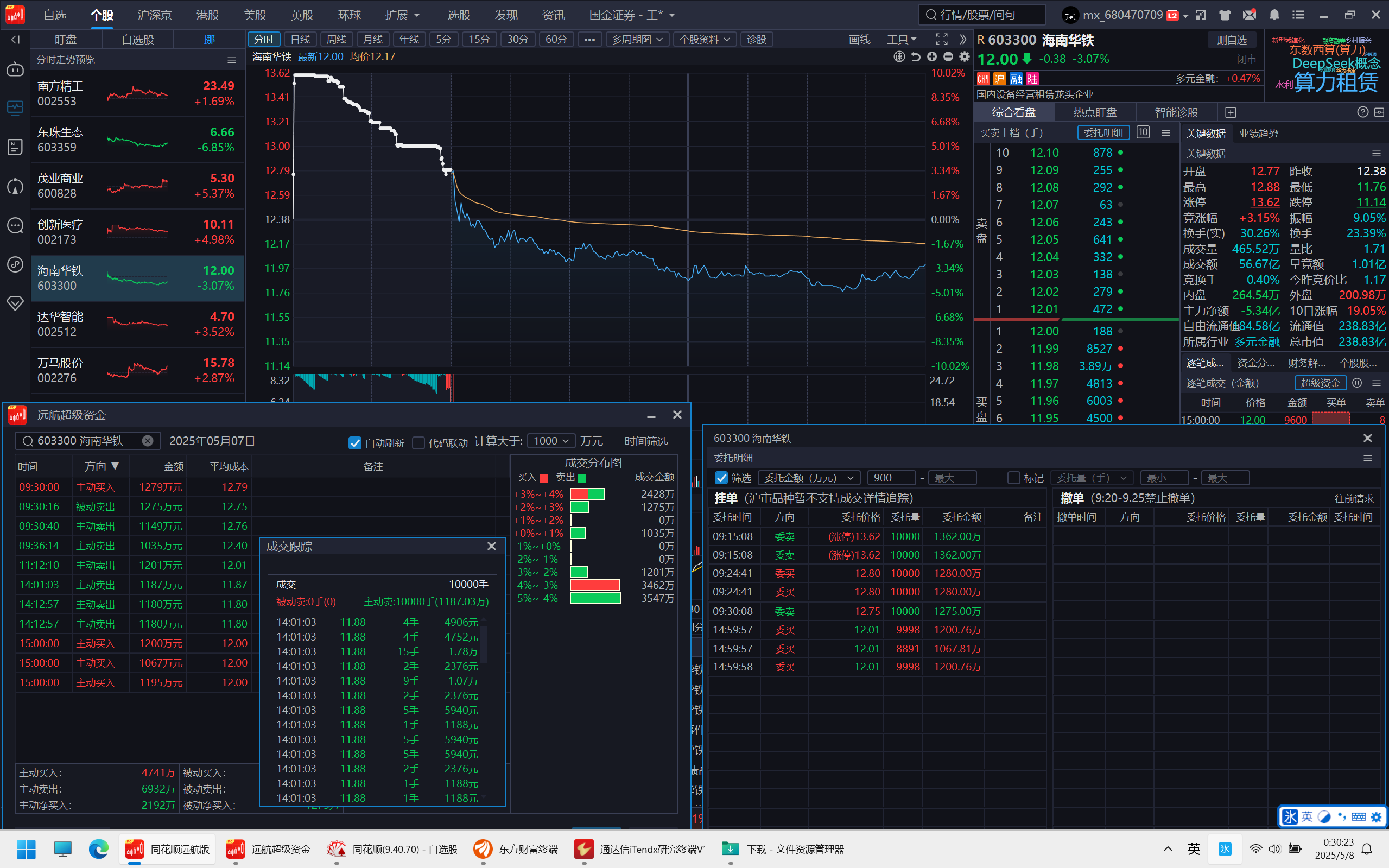Viewport: 1389px width, 868px height.
Task: Click the 委托明细 button
Action: tap(1103, 132)
